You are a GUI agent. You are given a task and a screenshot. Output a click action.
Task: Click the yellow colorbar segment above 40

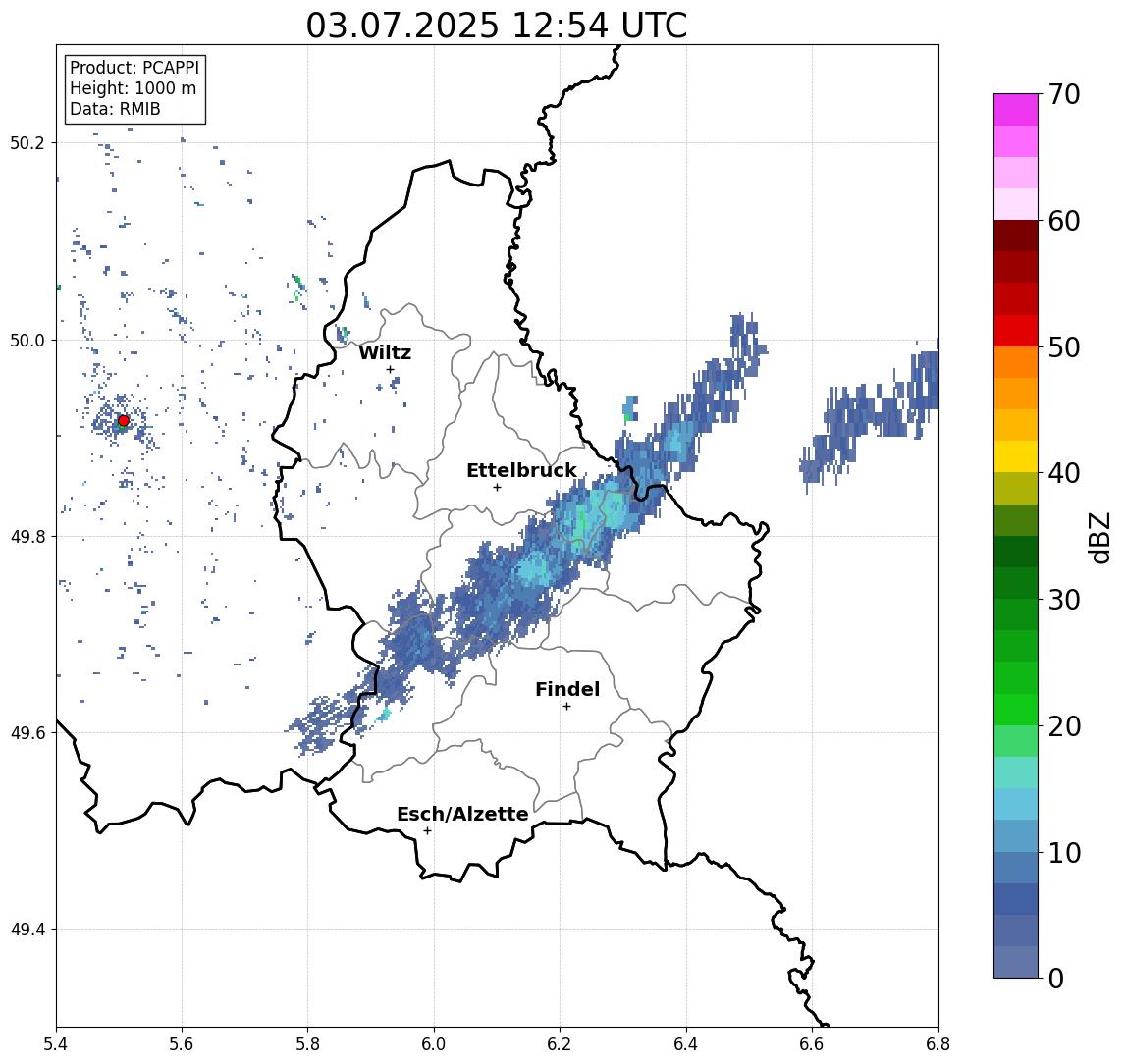click(1016, 456)
